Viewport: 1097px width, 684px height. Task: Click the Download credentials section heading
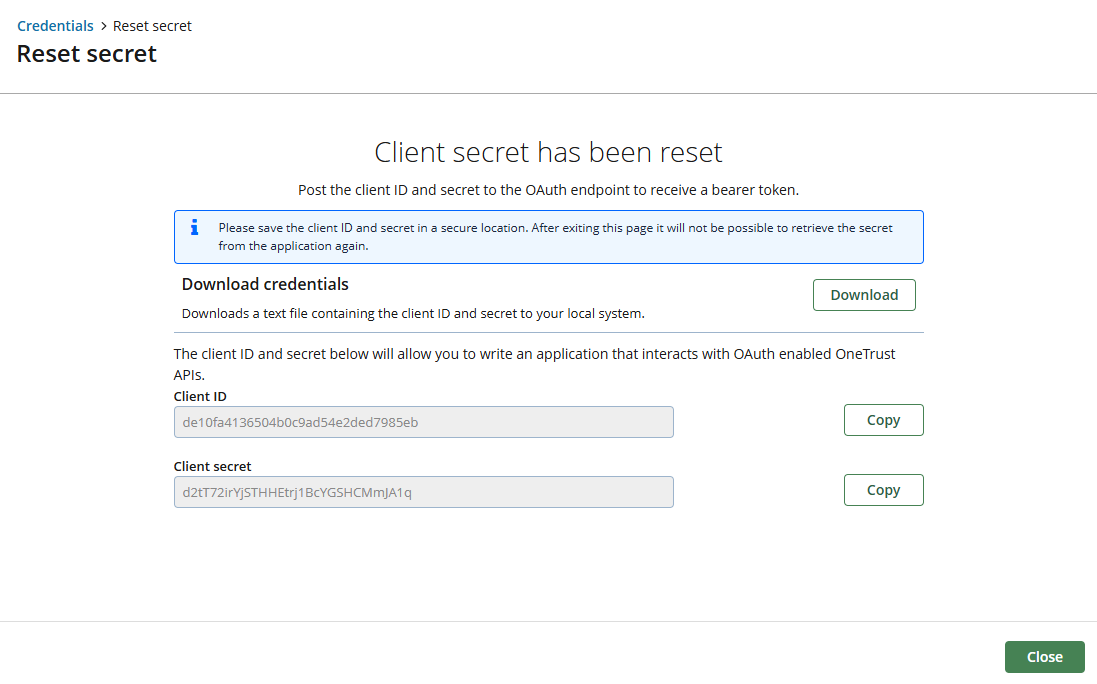click(x=264, y=284)
